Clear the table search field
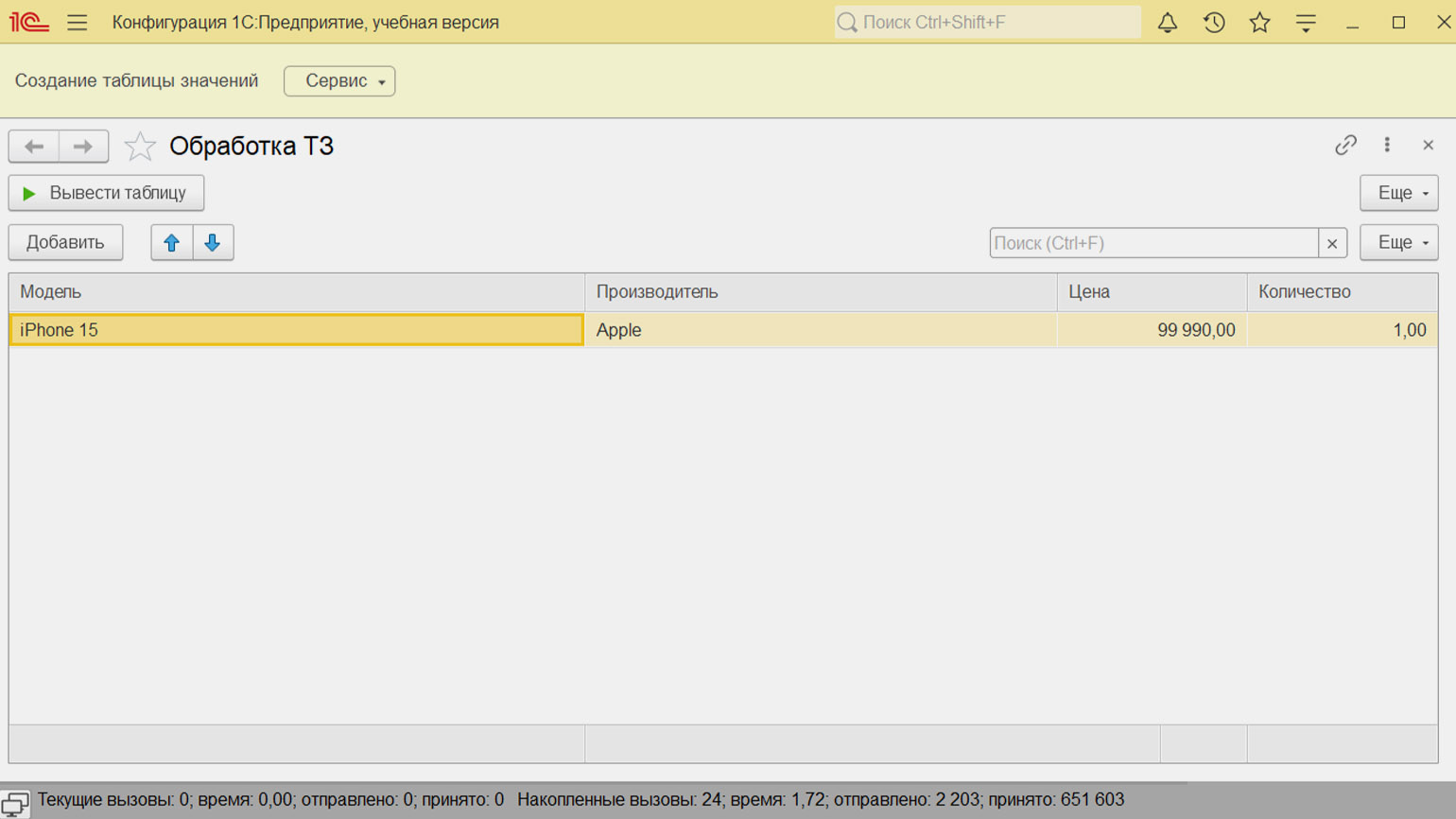 click(1332, 243)
